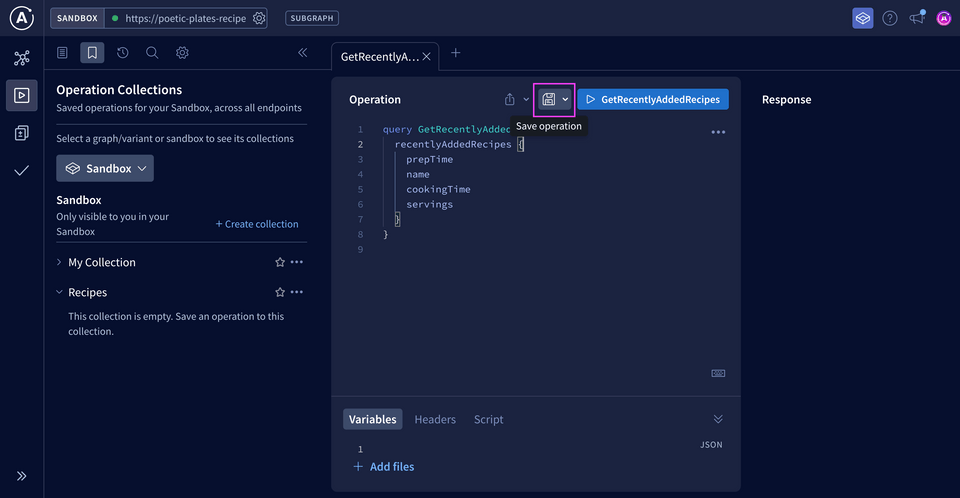Image resolution: width=960 pixels, height=498 pixels.
Task: Select the GetRecentlyA... operation tab
Action: tap(380, 57)
